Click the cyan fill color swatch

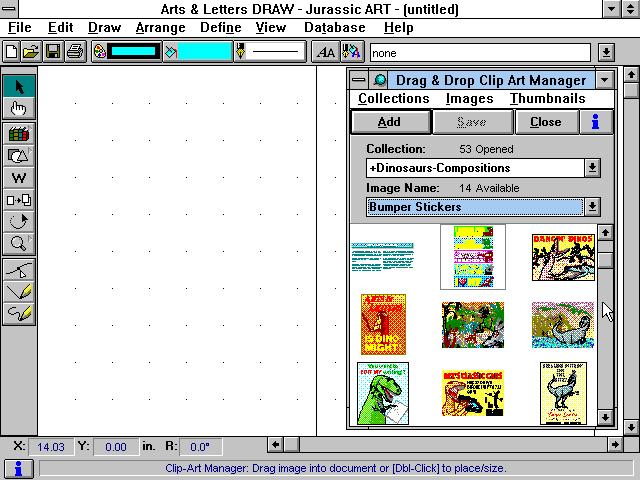(205, 51)
